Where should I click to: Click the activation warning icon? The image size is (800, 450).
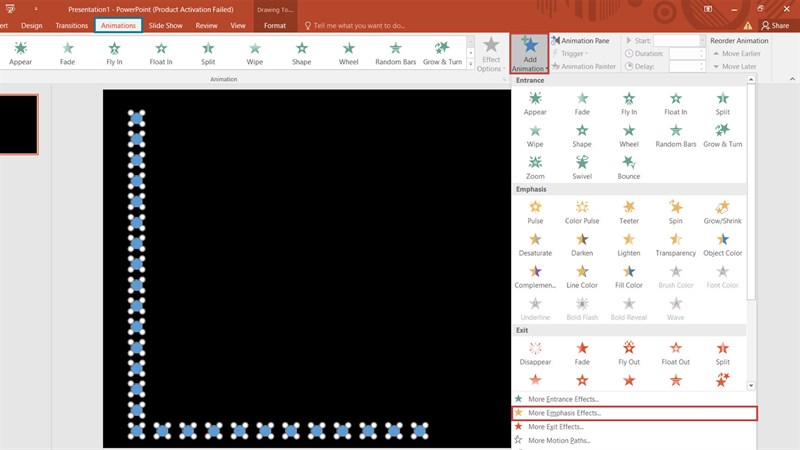coord(747,26)
